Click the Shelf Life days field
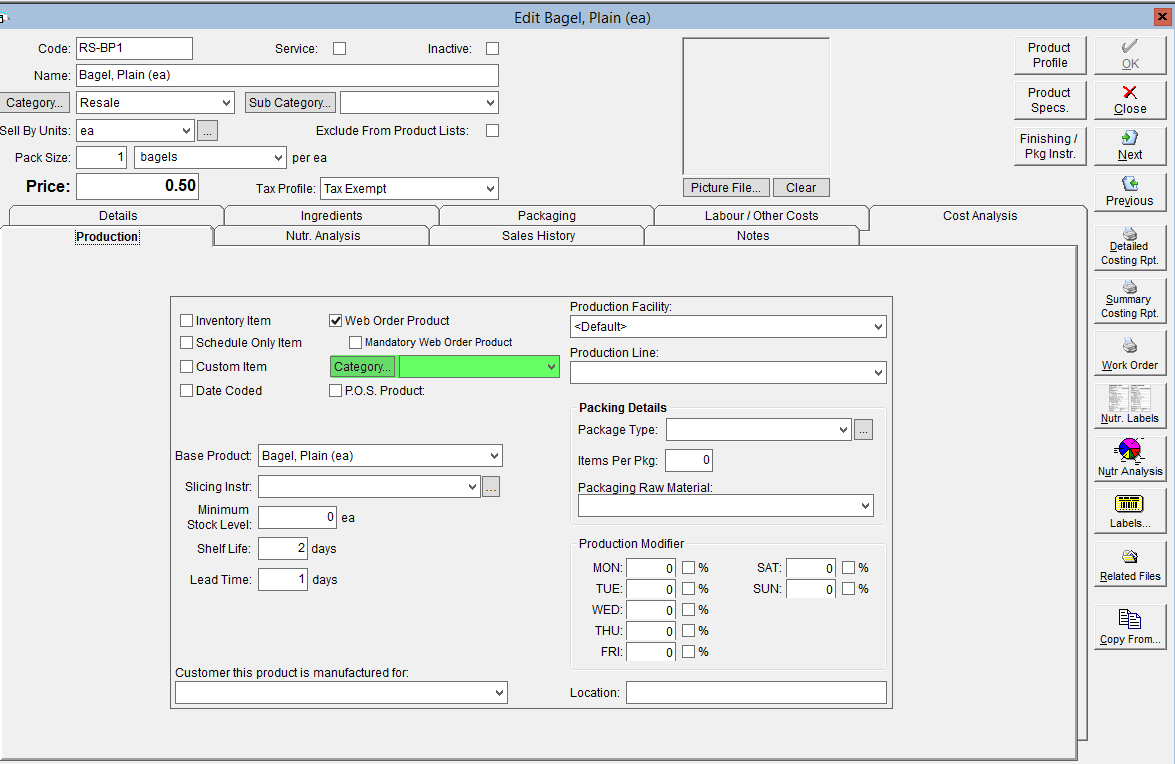Screen dimensions: 1175x764 [x=283, y=548]
